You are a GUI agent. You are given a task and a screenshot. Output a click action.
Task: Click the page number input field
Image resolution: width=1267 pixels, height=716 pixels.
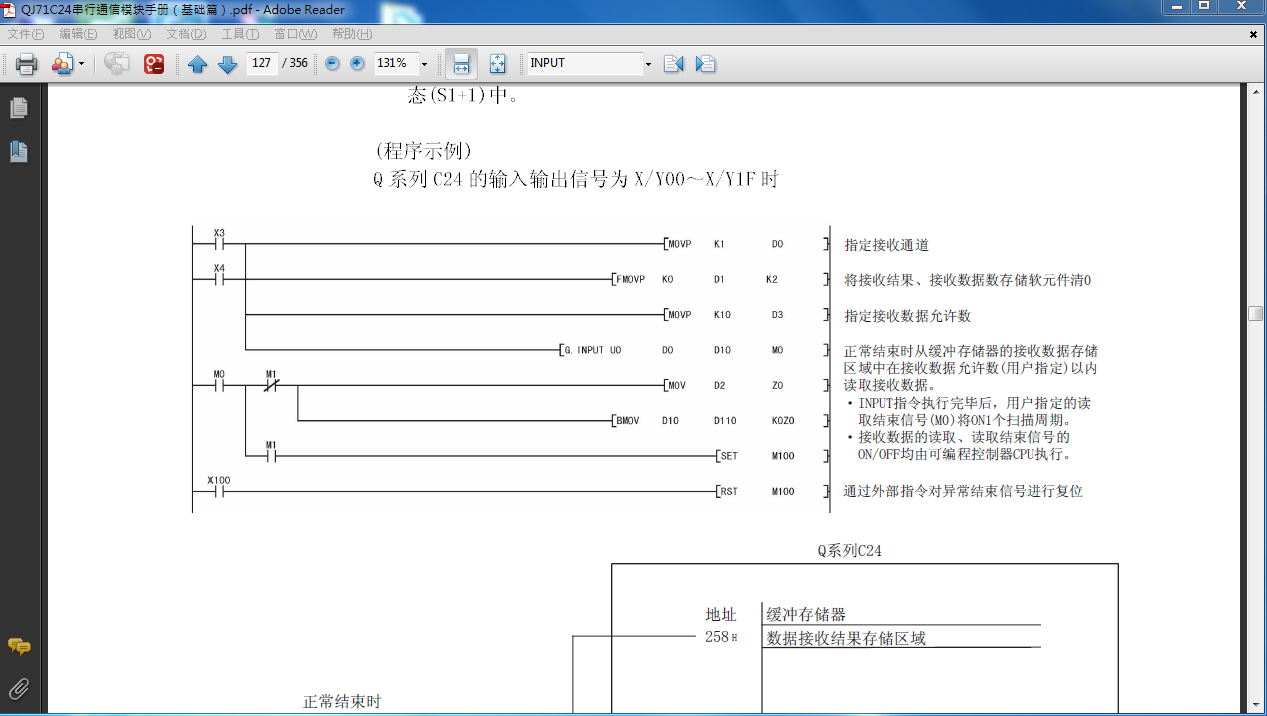(262, 63)
